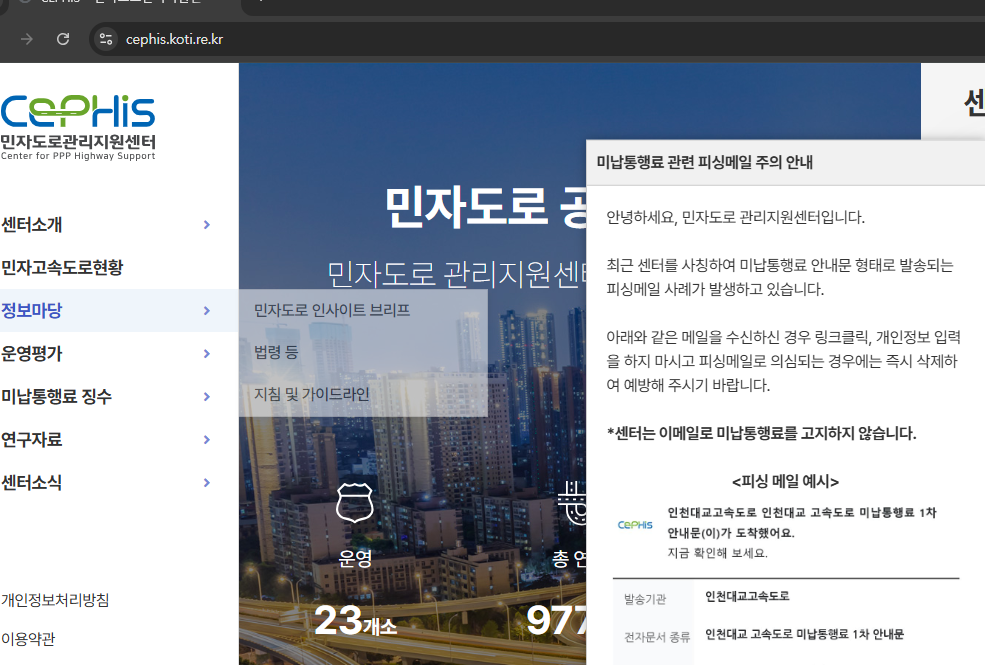Click the browser reload icon
Image resolution: width=985 pixels, height=665 pixels.
click(62, 40)
